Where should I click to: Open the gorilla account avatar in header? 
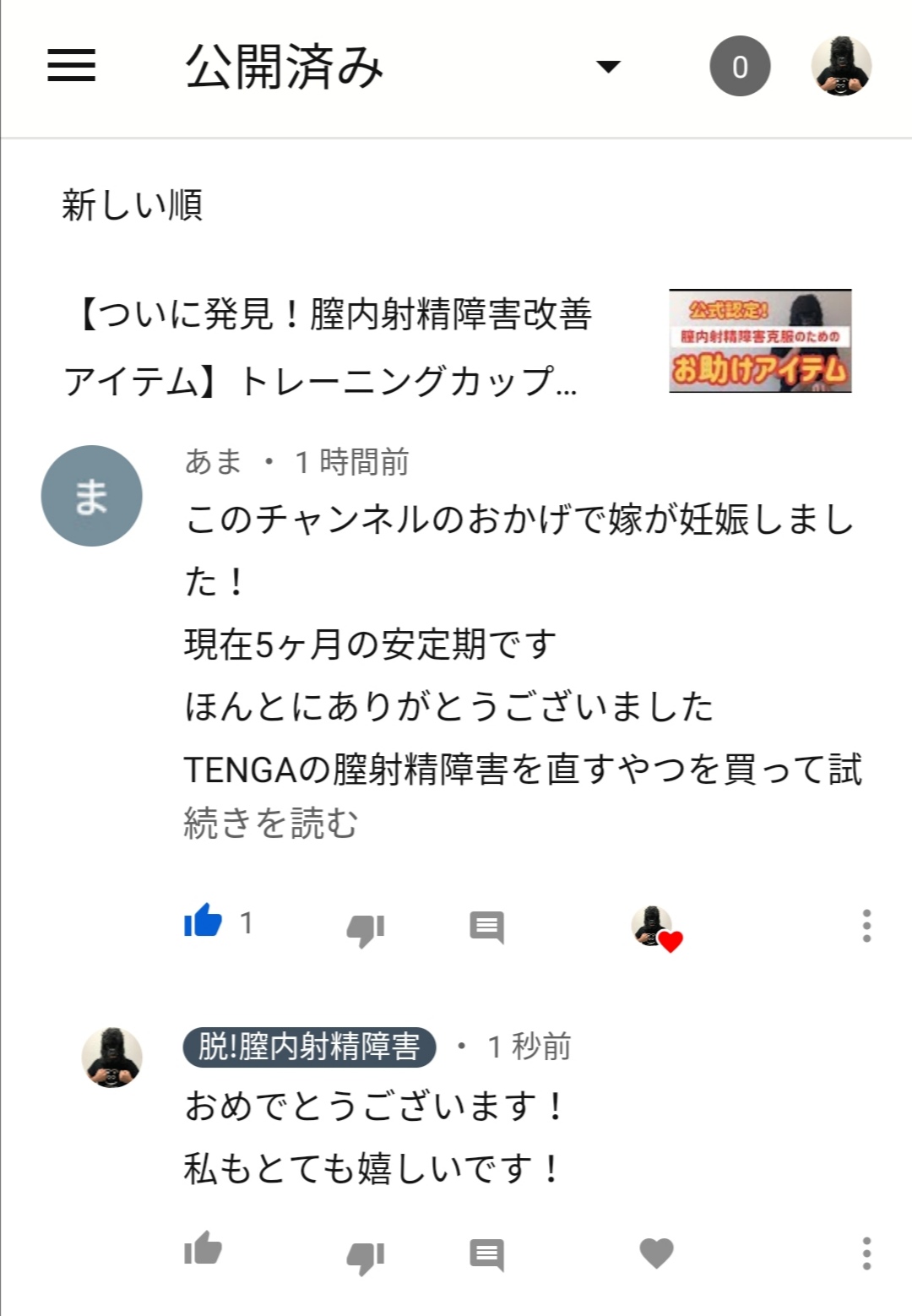coord(841,66)
